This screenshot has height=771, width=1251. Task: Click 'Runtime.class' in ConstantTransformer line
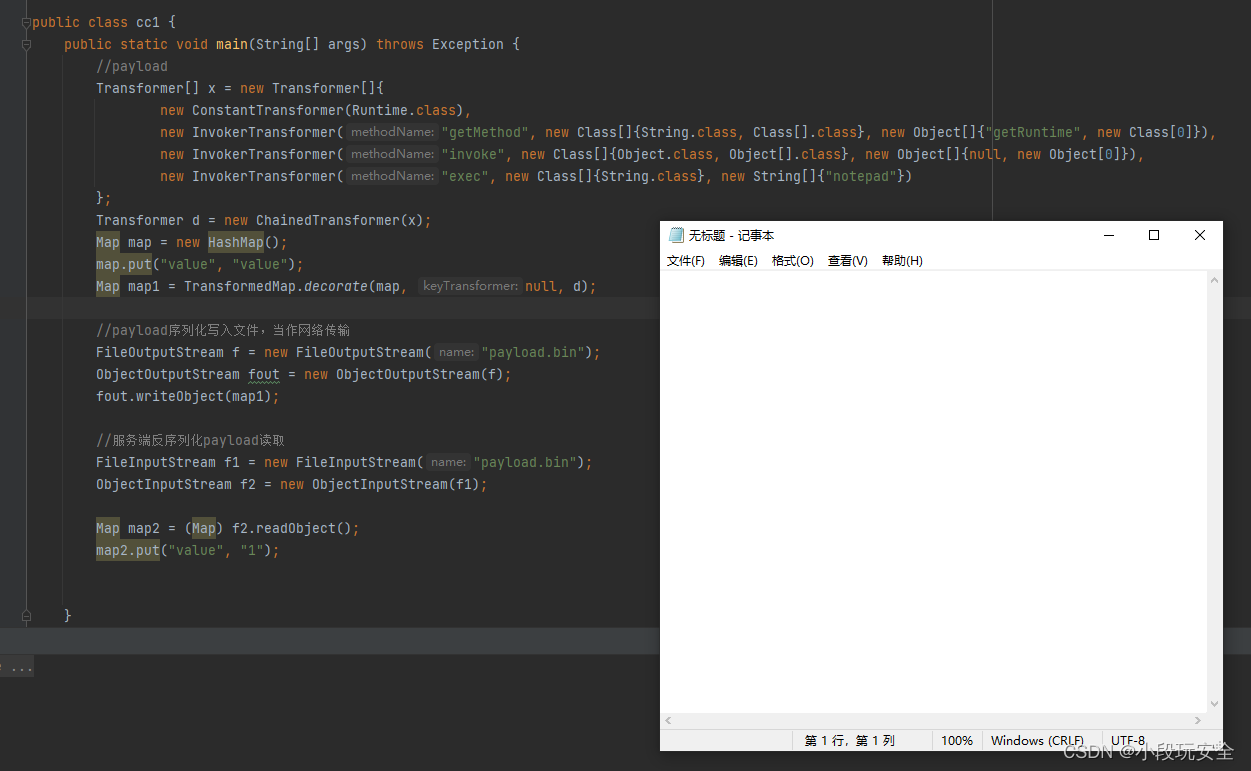[404, 110]
